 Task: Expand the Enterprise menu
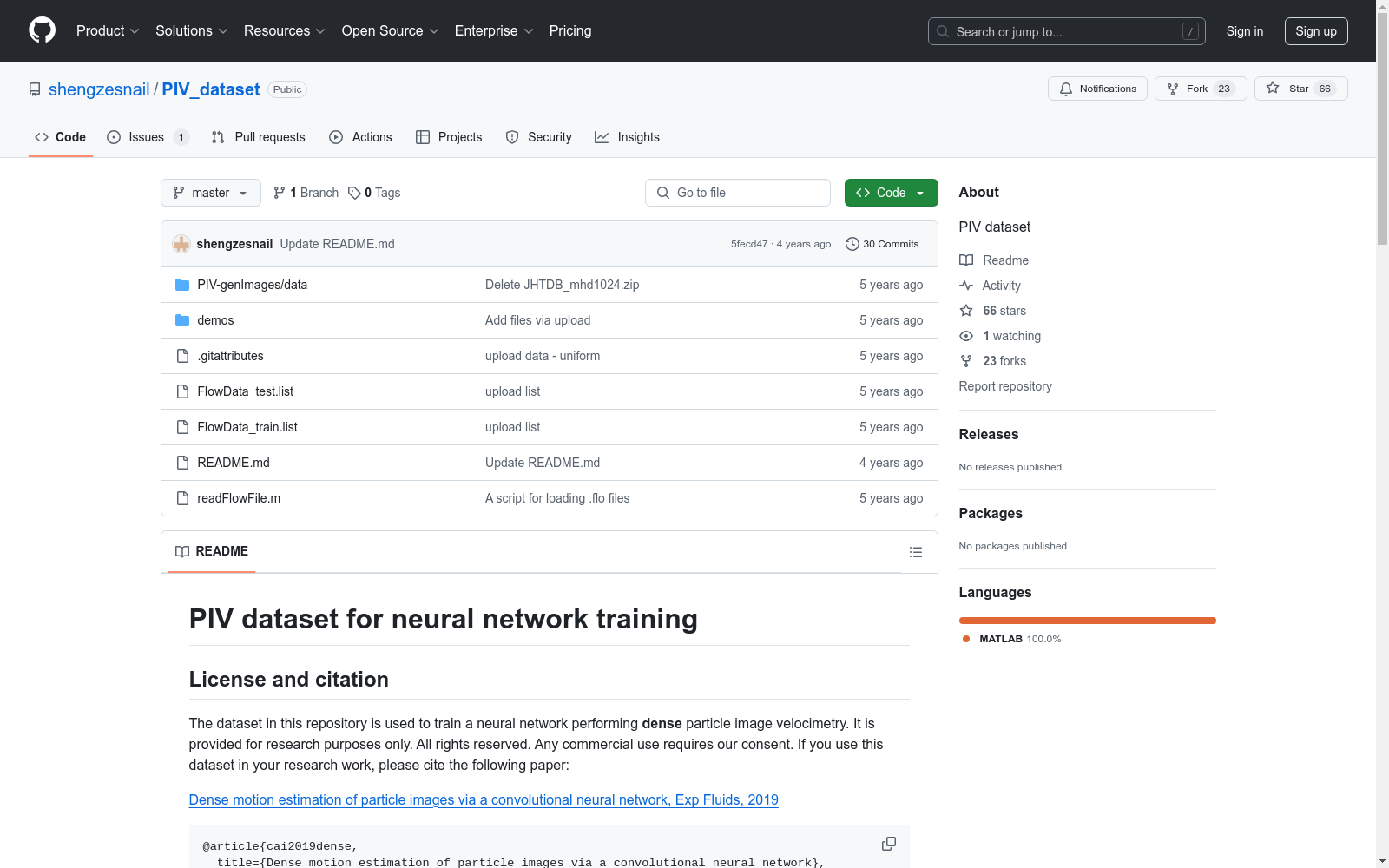[494, 30]
